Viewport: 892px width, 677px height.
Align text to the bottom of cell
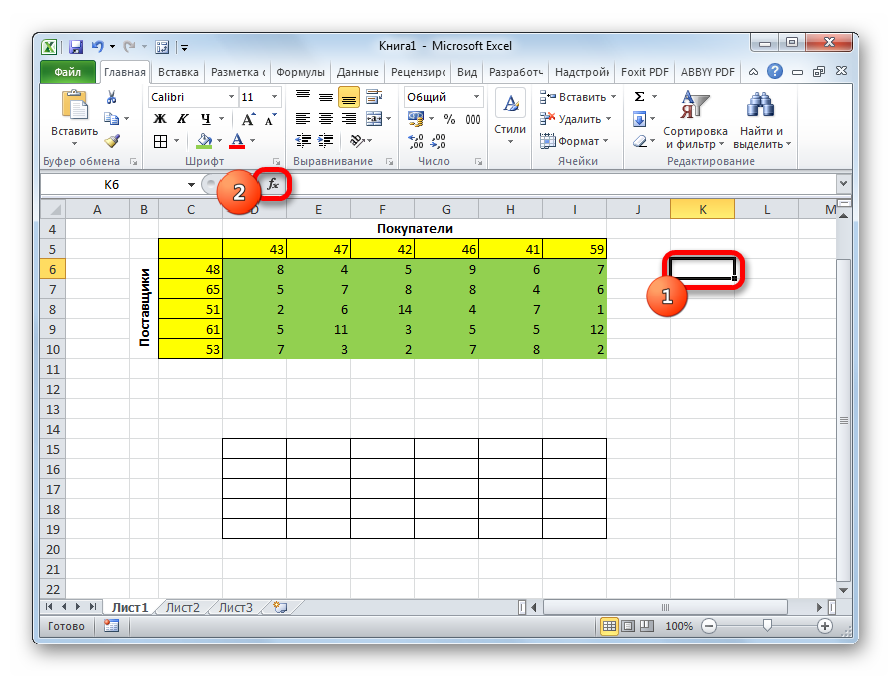tap(349, 97)
